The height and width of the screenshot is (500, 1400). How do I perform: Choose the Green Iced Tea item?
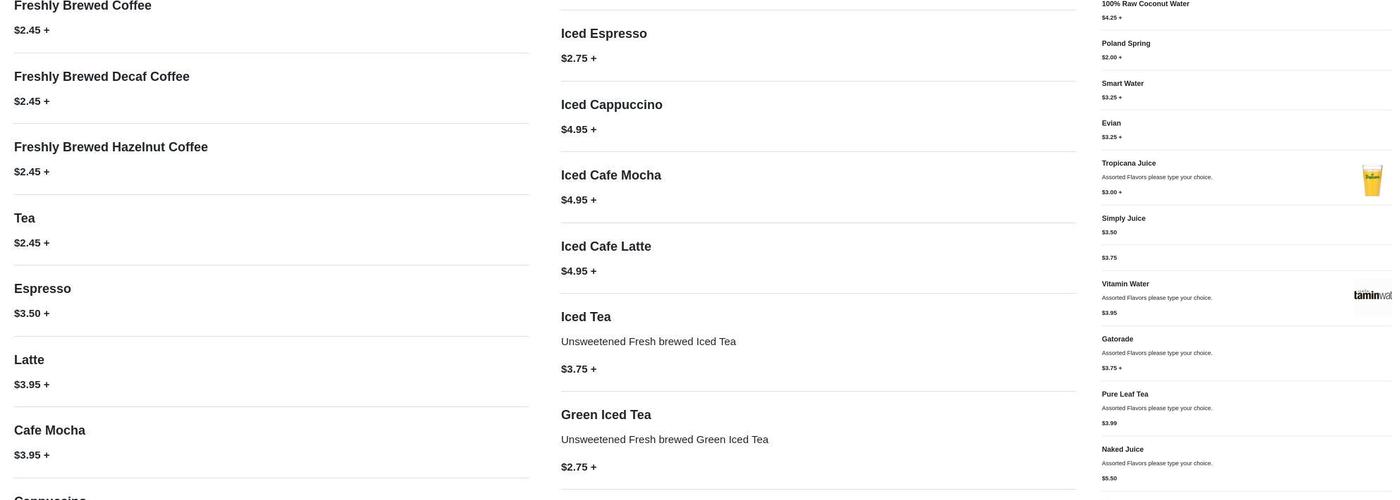(x=606, y=415)
